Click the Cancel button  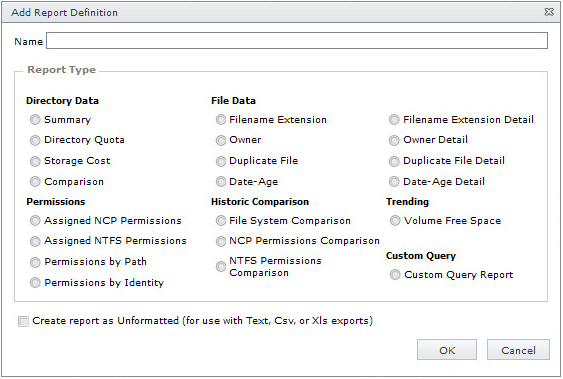[518, 350]
